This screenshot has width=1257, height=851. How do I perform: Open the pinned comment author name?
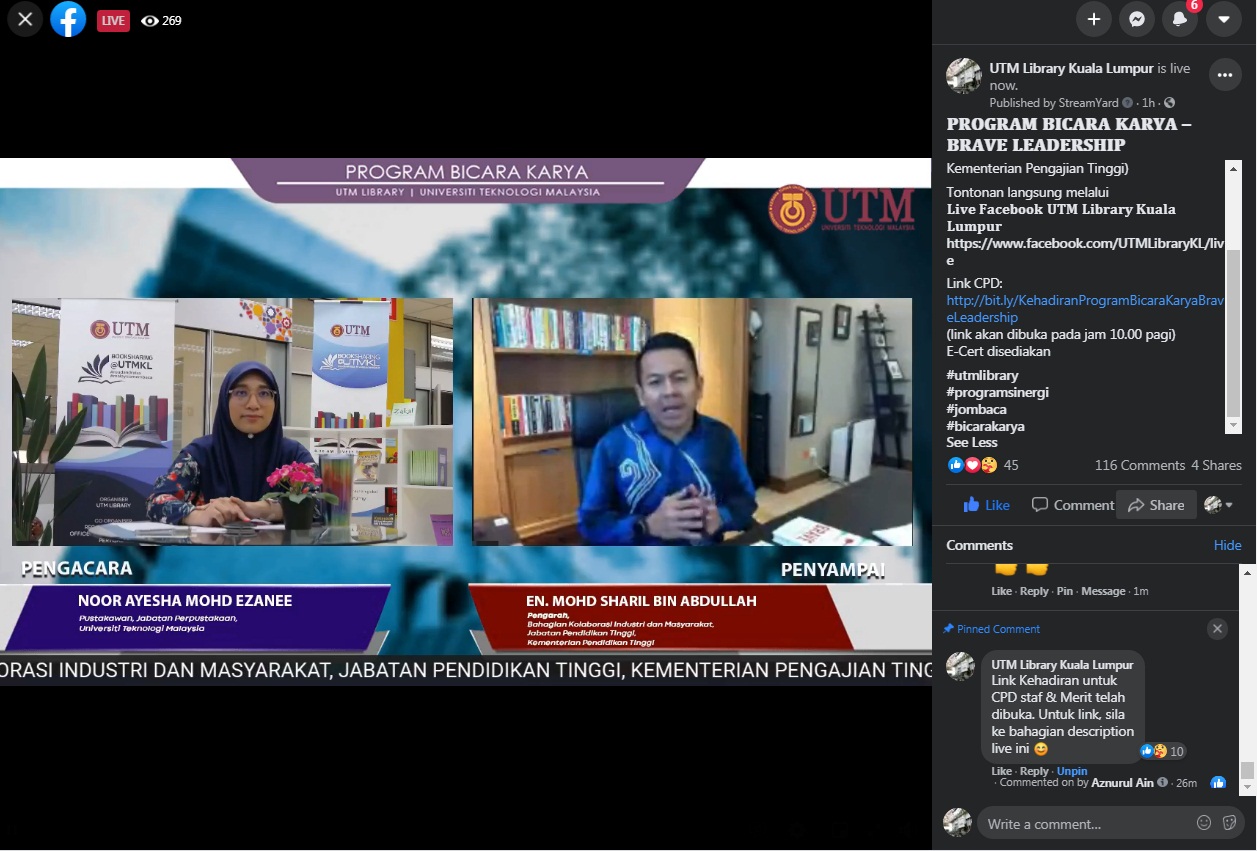click(1062, 665)
